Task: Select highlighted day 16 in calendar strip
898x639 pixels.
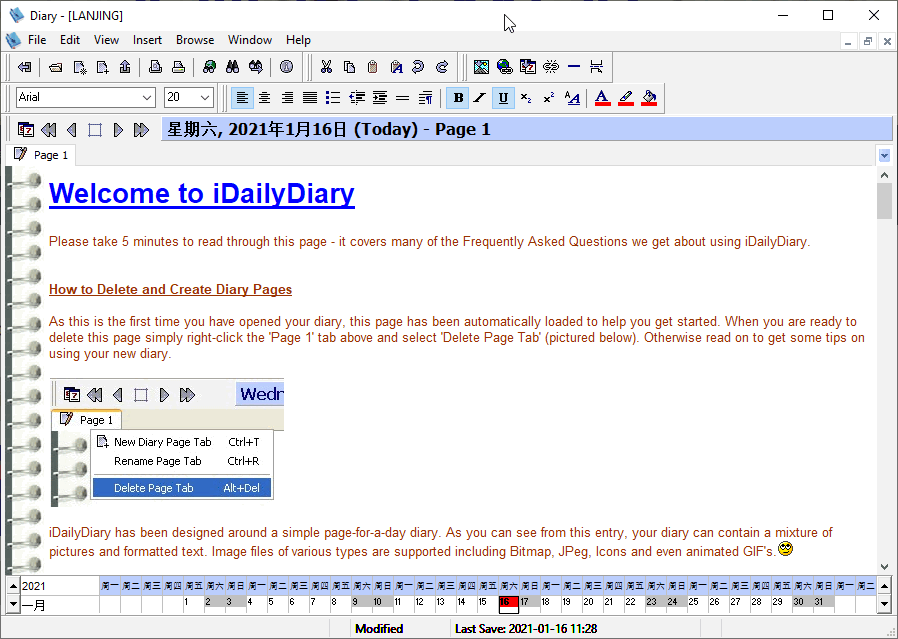Action: (509, 604)
